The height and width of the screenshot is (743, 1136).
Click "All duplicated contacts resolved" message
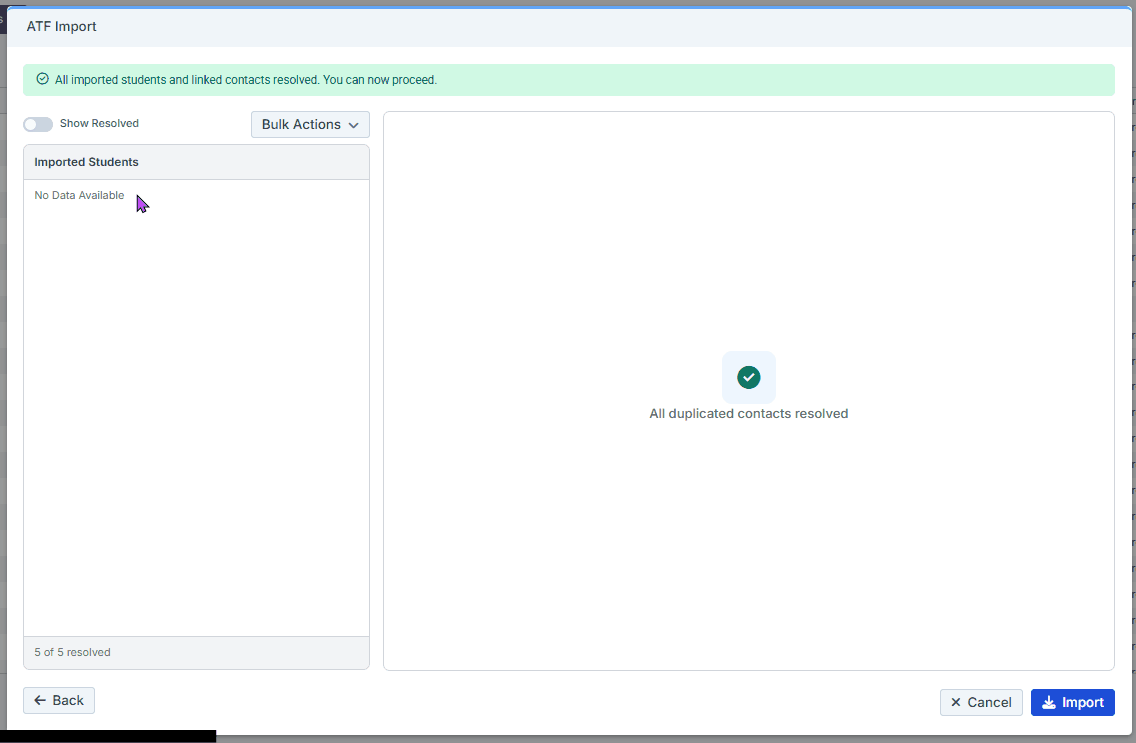tap(748, 414)
